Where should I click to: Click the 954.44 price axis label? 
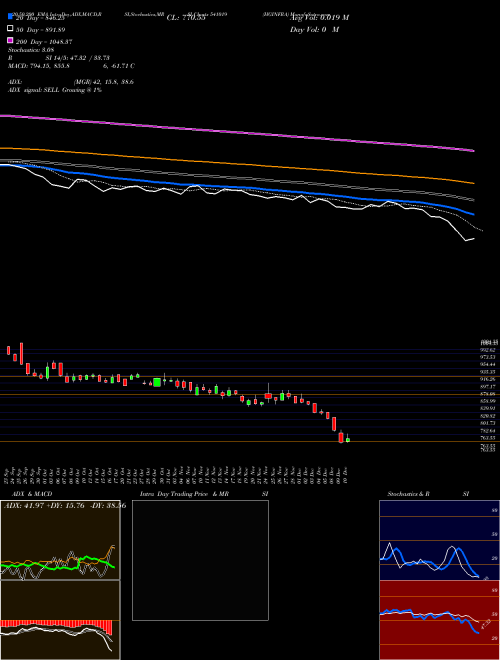489,365
